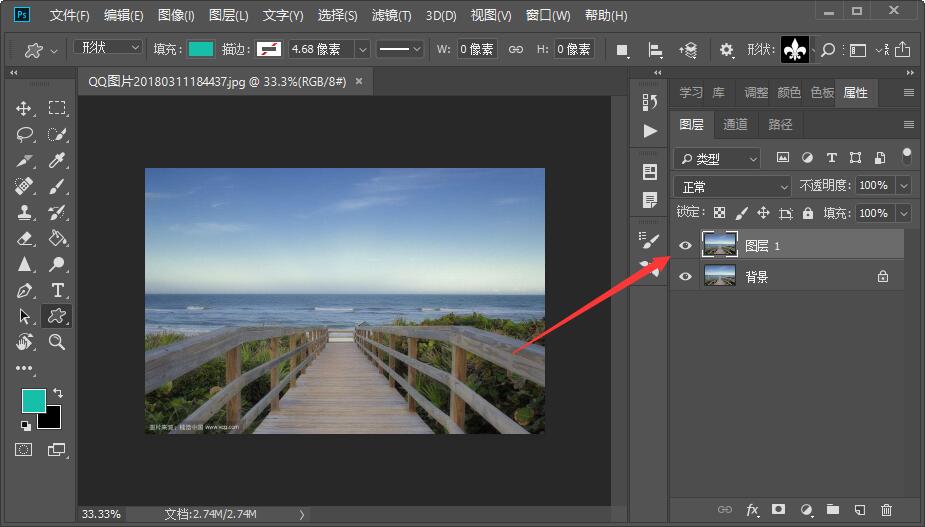Click the width W input field
Viewport: 925px width, 527px height.
[x=477, y=50]
